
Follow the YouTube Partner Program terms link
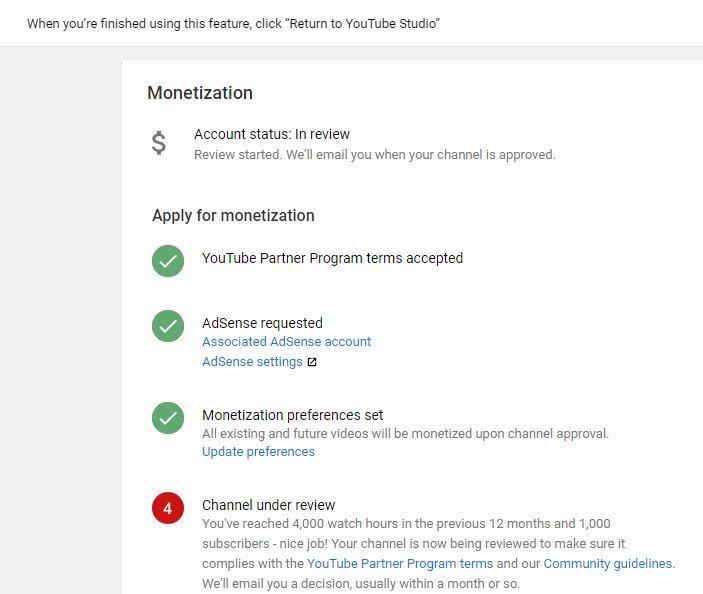400,564
